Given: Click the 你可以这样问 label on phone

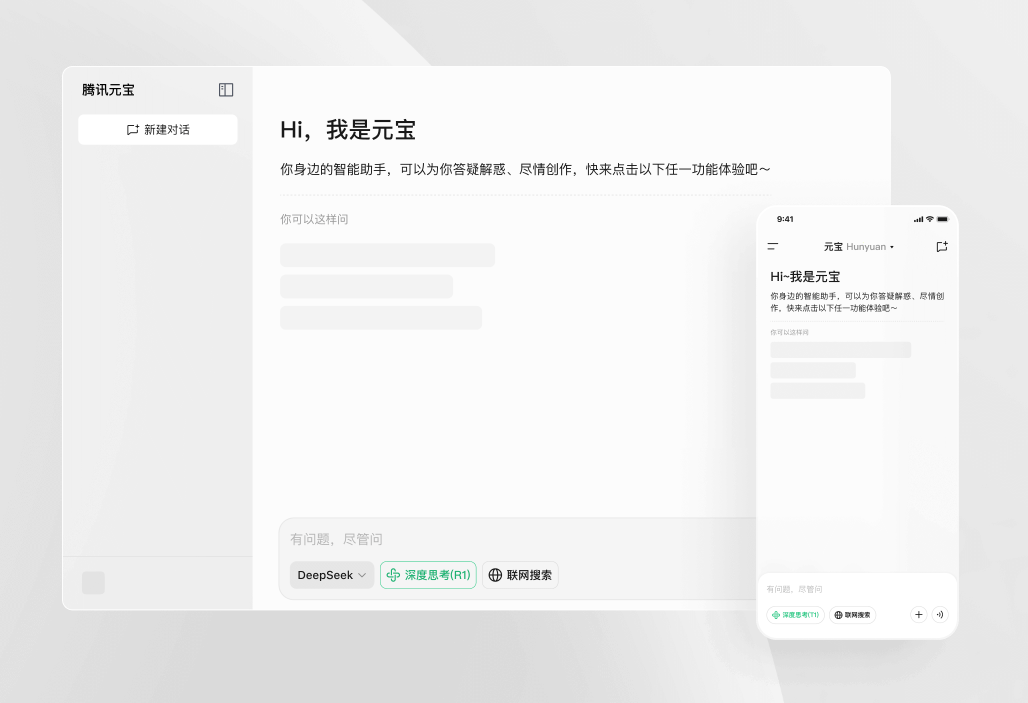Looking at the screenshot, I should point(789,332).
